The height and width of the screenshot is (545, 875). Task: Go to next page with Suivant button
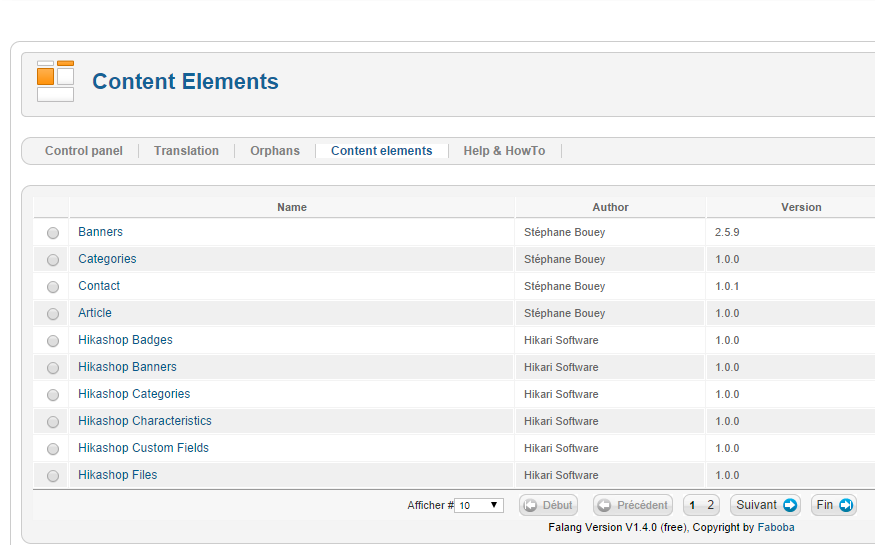766,506
